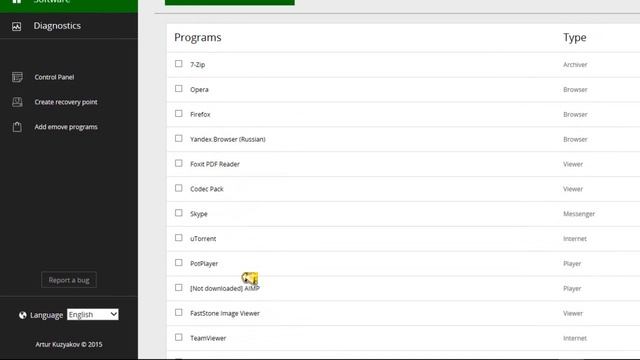Click the Create recovery point icon
The width and height of the screenshot is (640, 360).
pos(17,102)
